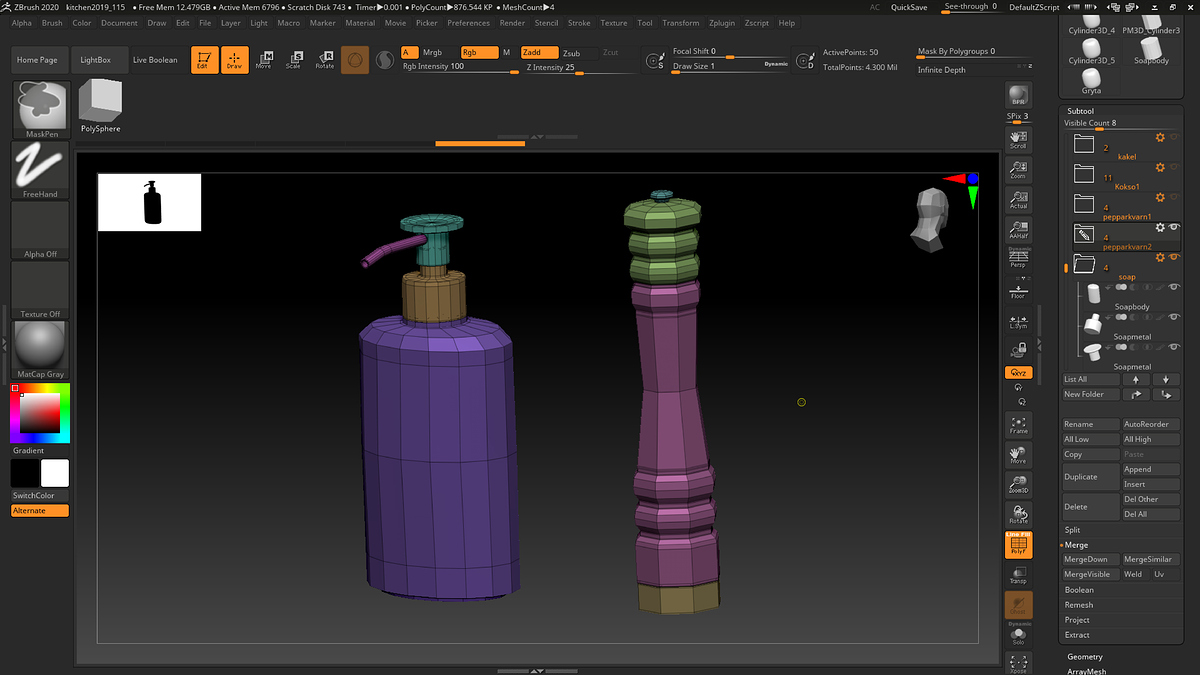Screen dimensions: 1200x675
Task: Expand the Geometry palette section
Action: (x=1085, y=657)
